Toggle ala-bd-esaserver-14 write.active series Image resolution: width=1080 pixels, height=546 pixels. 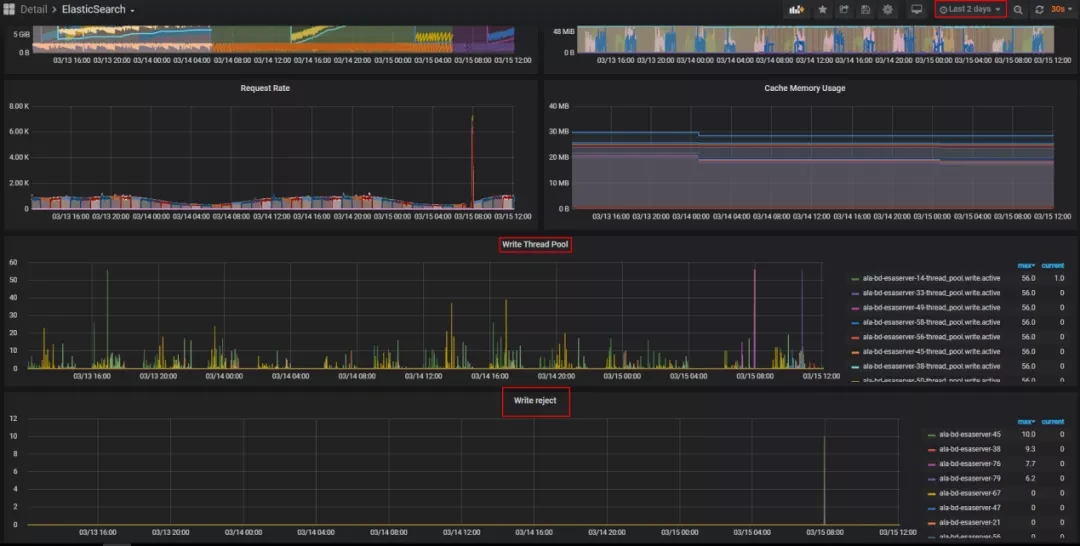(x=930, y=278)
